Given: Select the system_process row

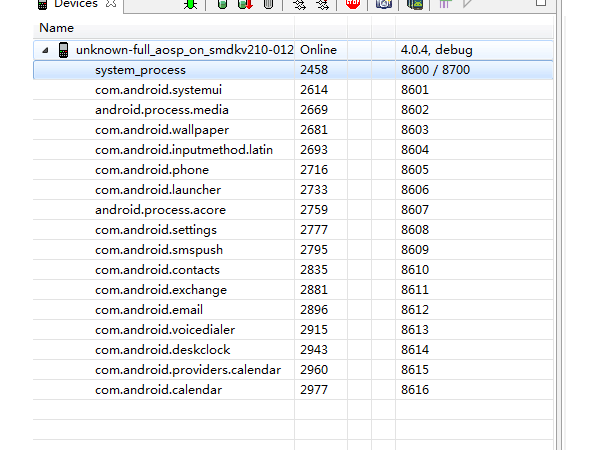Looking at the screenshot, I should (140, 70).
